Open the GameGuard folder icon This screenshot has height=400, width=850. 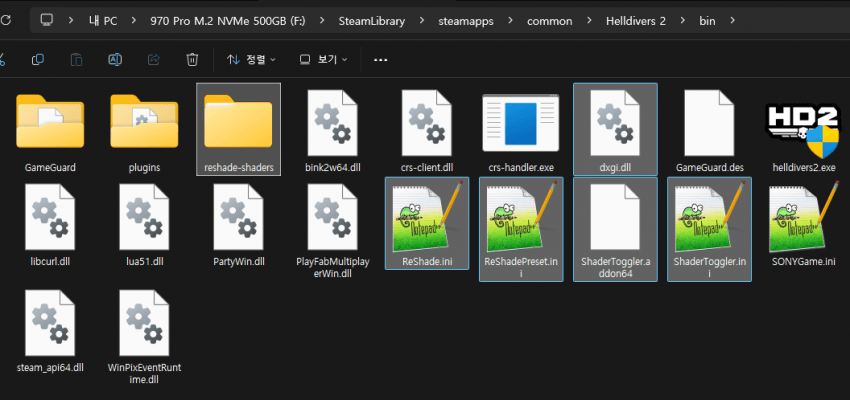[50, 121]
